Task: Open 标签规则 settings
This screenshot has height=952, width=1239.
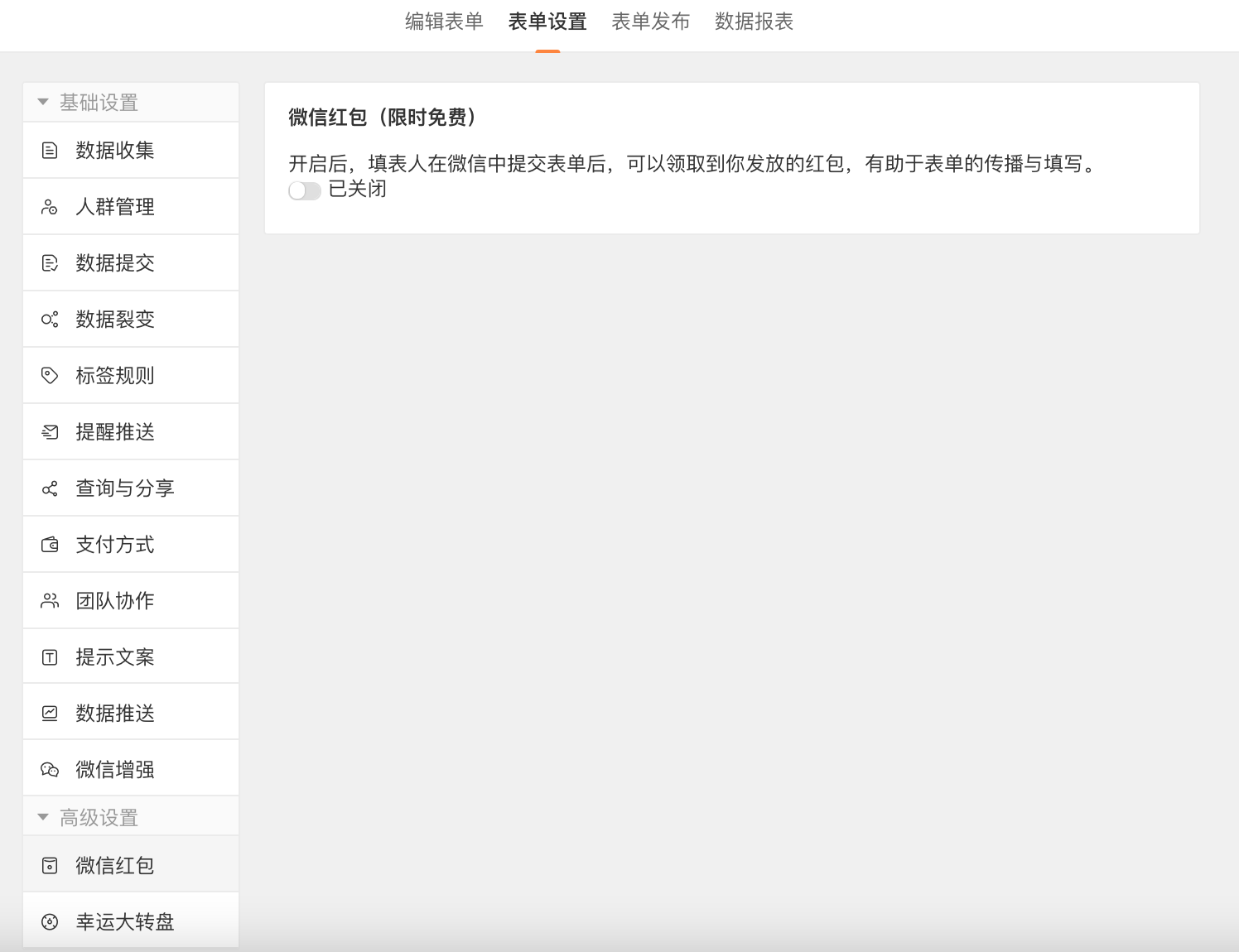Action: 131,375
